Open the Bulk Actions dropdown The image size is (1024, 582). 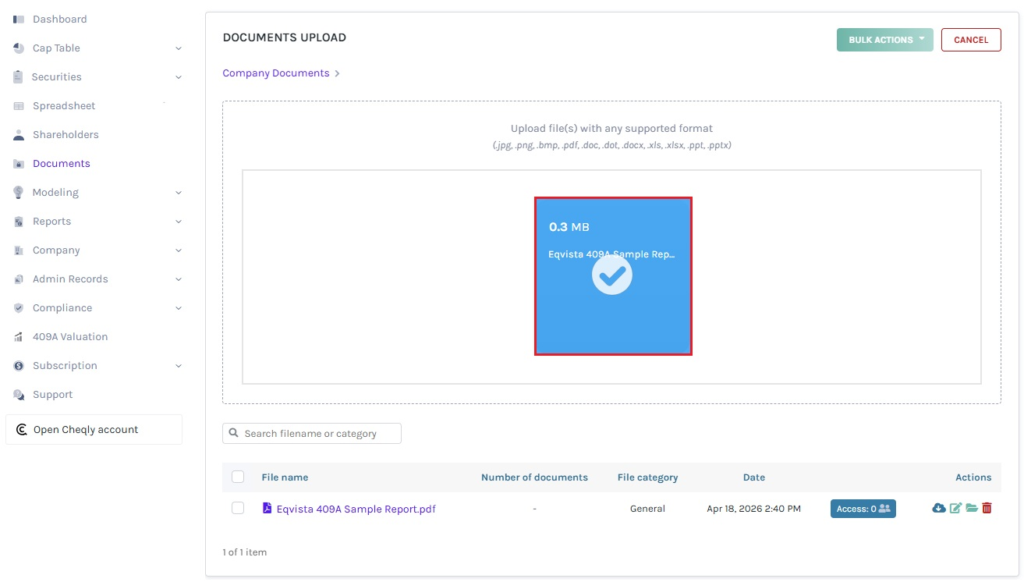pyautogui.click(x=884, y=39)
